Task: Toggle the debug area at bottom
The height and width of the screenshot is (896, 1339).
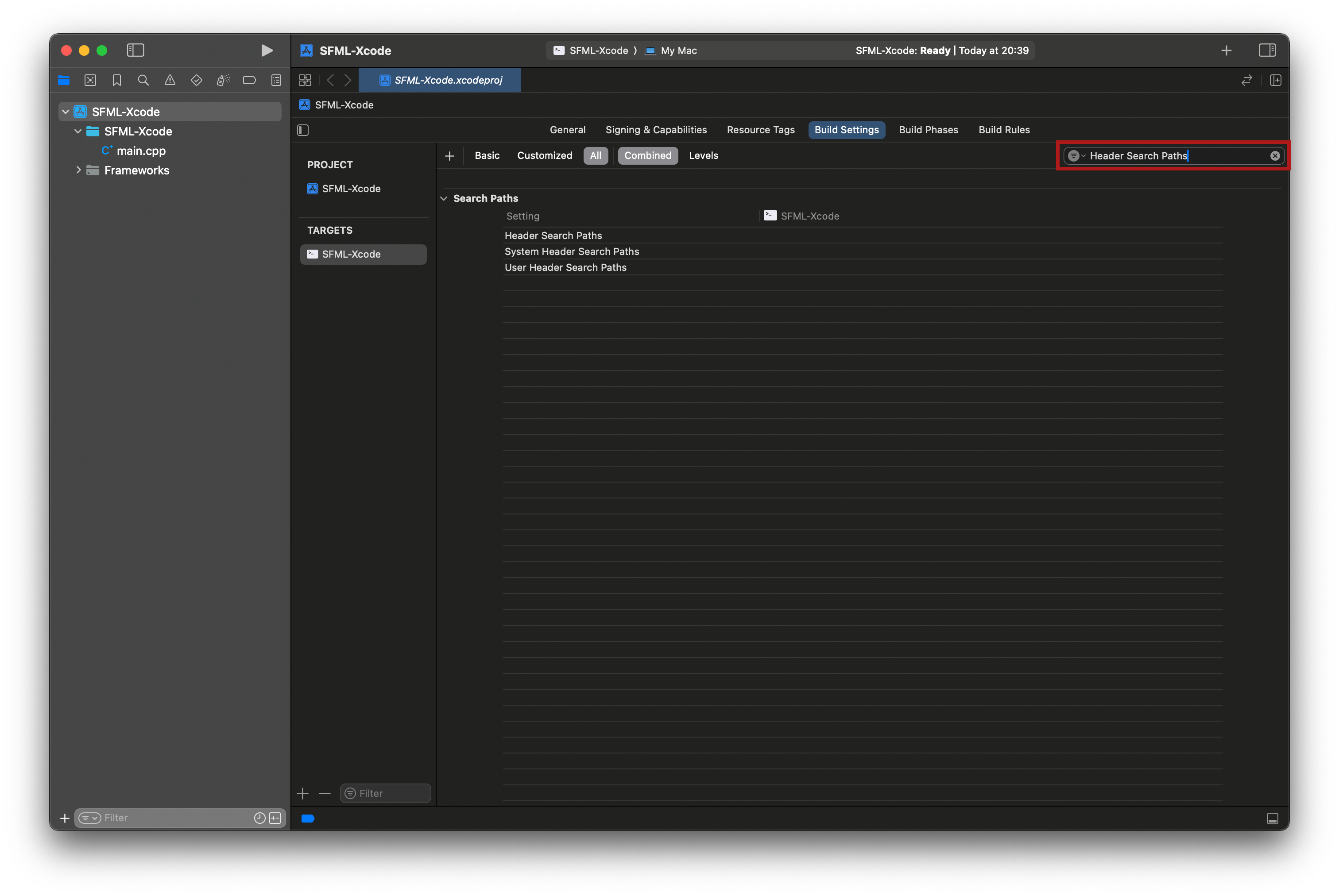Action: click(x=1272, y=818)
